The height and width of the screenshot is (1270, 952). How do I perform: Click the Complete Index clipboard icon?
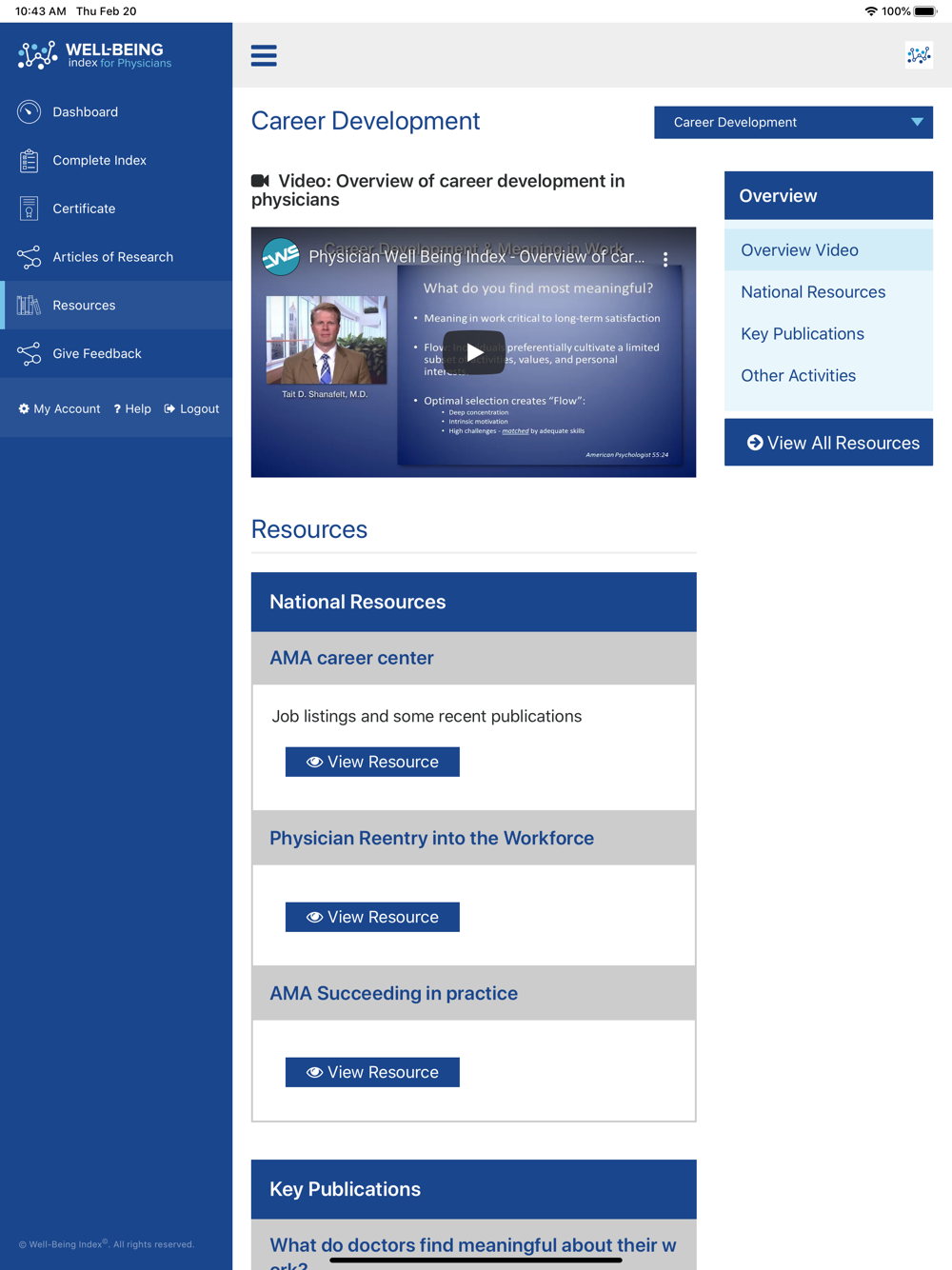pos(29,160)
